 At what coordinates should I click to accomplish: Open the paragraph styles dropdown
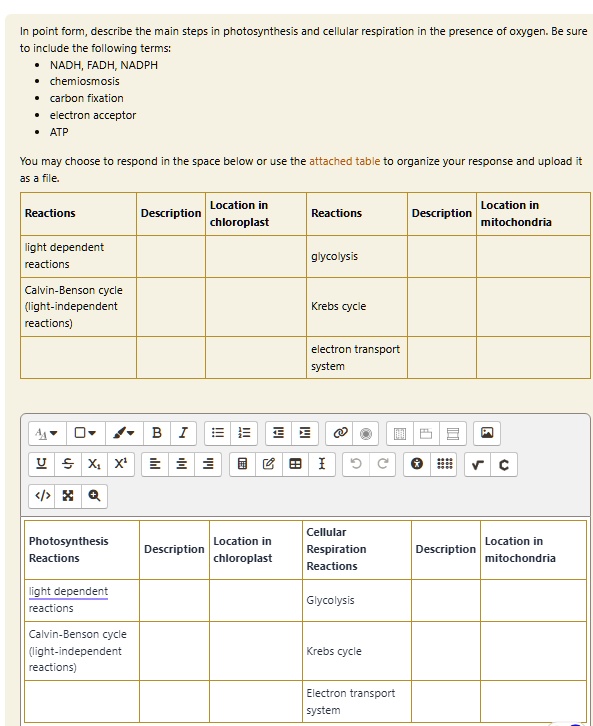tap(47, 433)
